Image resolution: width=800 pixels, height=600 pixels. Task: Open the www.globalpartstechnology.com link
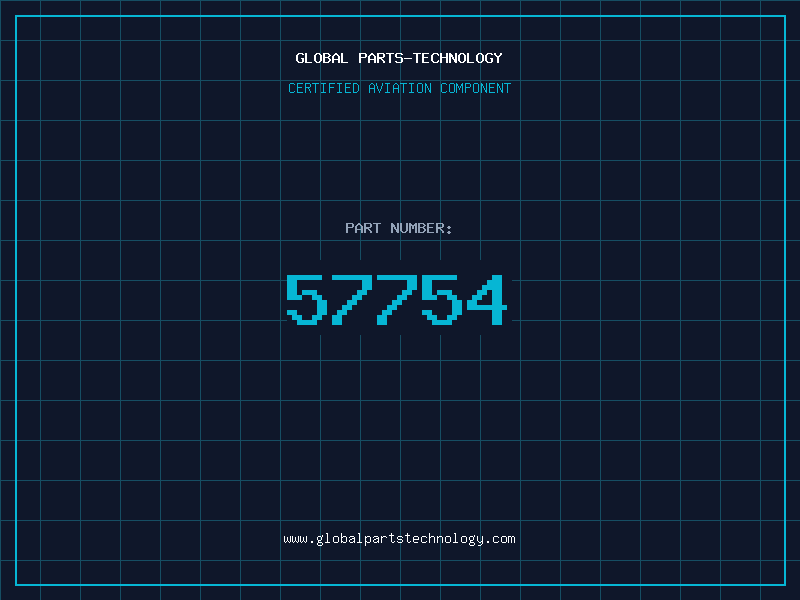399,539
